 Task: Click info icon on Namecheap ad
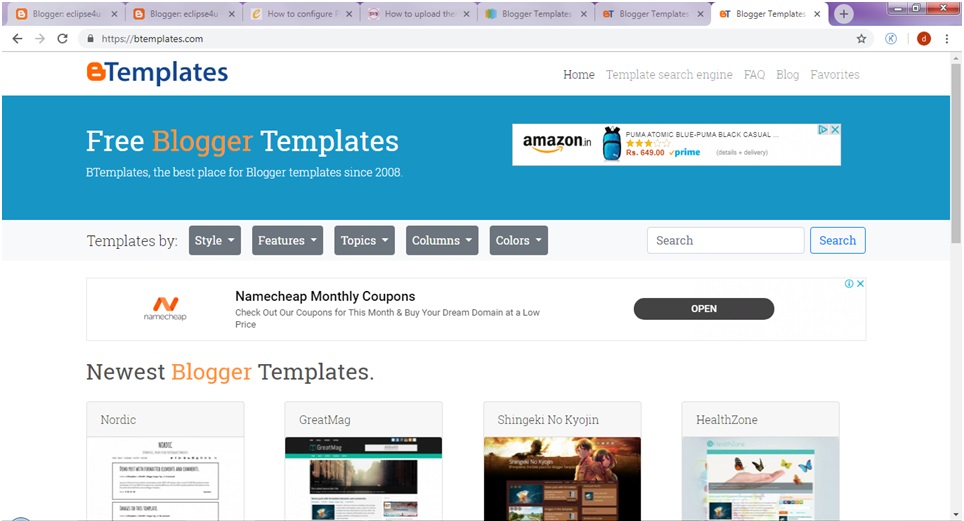(x=849, y=284)
